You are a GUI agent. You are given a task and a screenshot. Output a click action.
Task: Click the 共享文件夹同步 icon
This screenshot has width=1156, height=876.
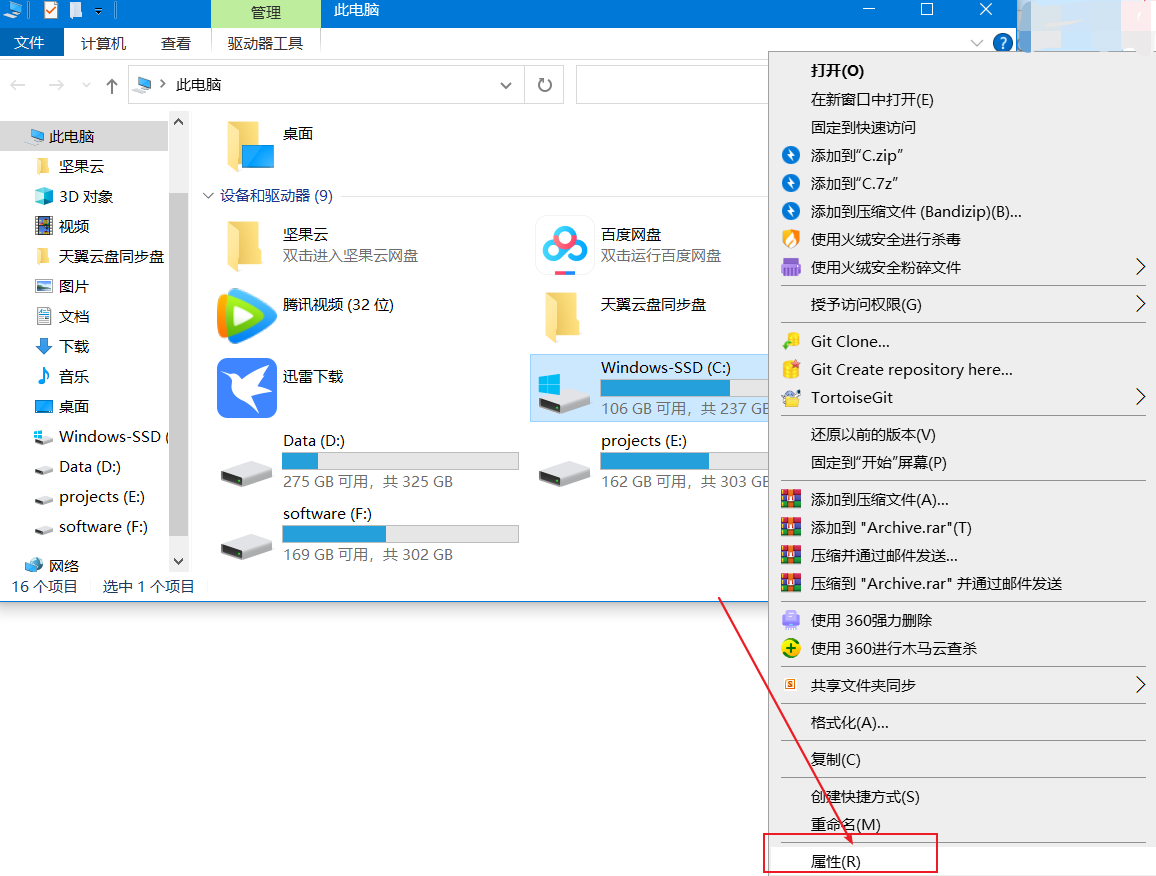[790, 684]
